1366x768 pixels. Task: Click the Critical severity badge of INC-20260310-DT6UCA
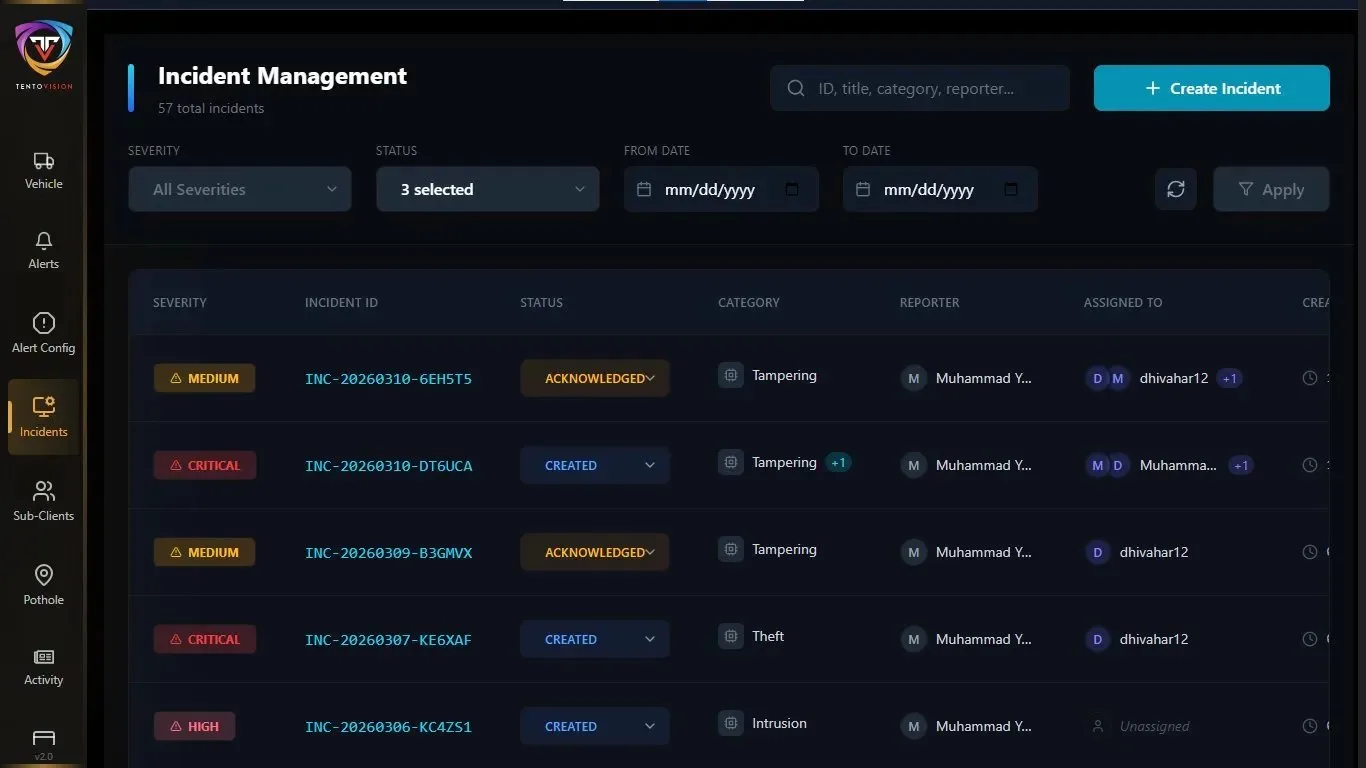(x=205, y=465)
